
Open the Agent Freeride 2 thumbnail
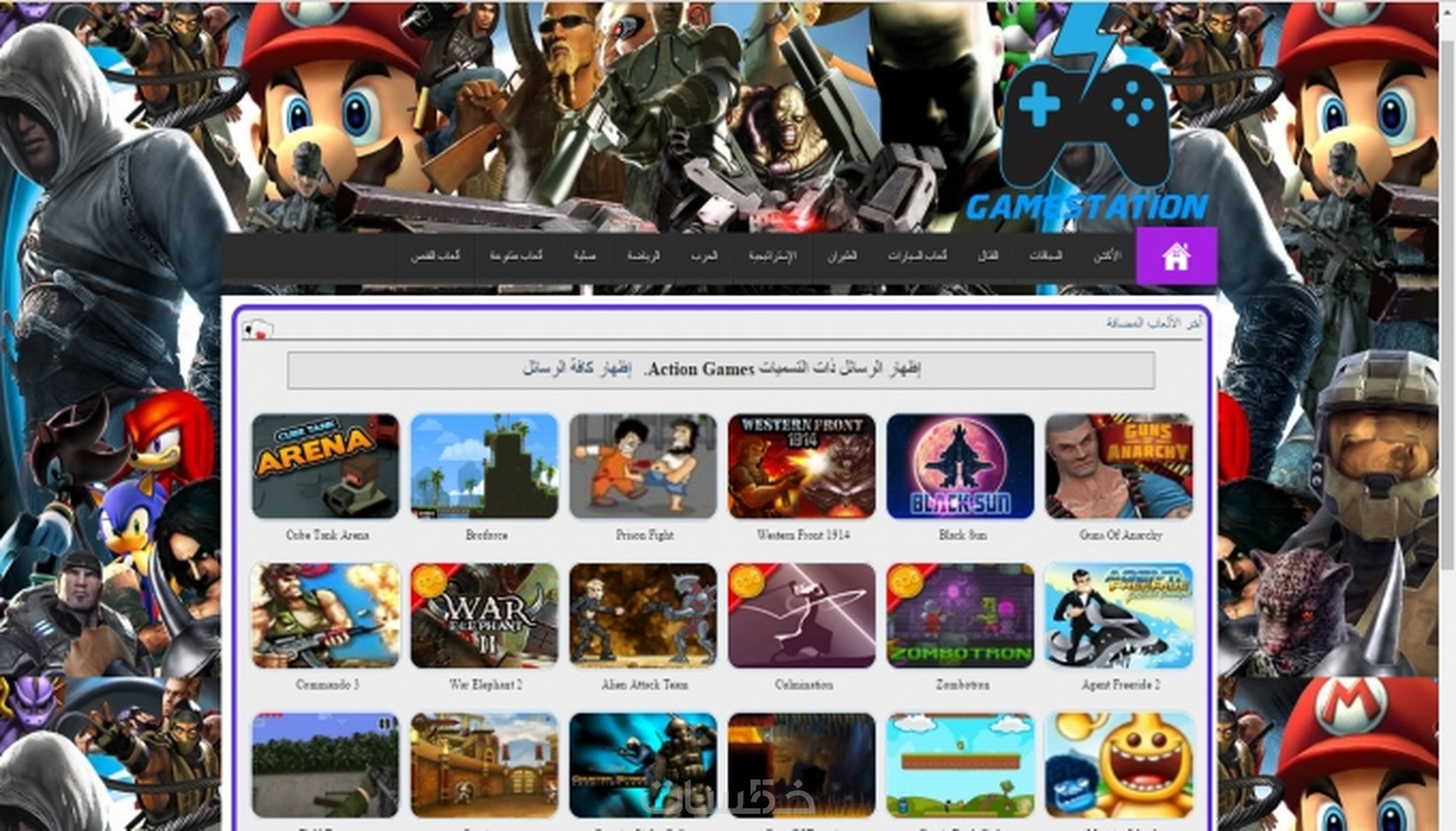[1119, 615]
